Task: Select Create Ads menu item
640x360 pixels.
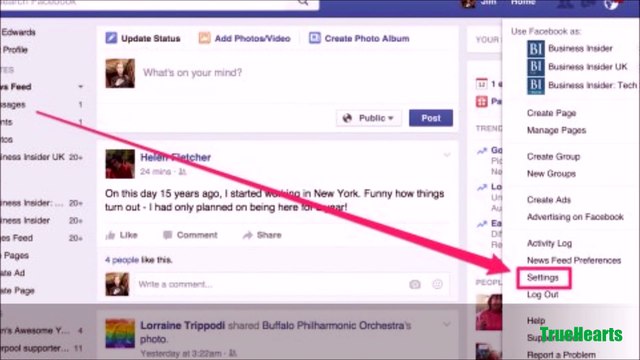Action: [x=549, y=200]
